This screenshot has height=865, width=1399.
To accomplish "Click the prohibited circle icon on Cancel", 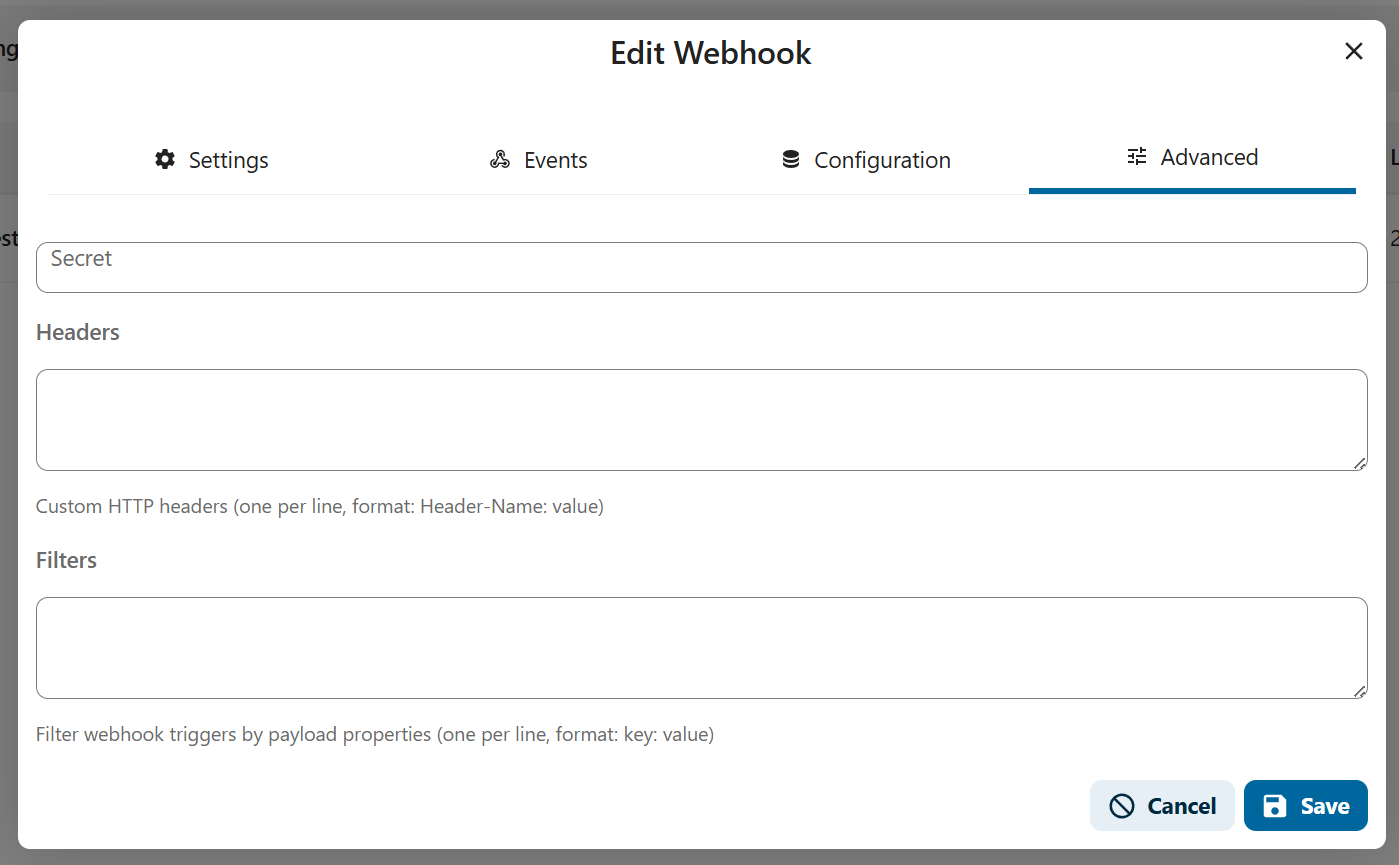I will point(1122,806).
